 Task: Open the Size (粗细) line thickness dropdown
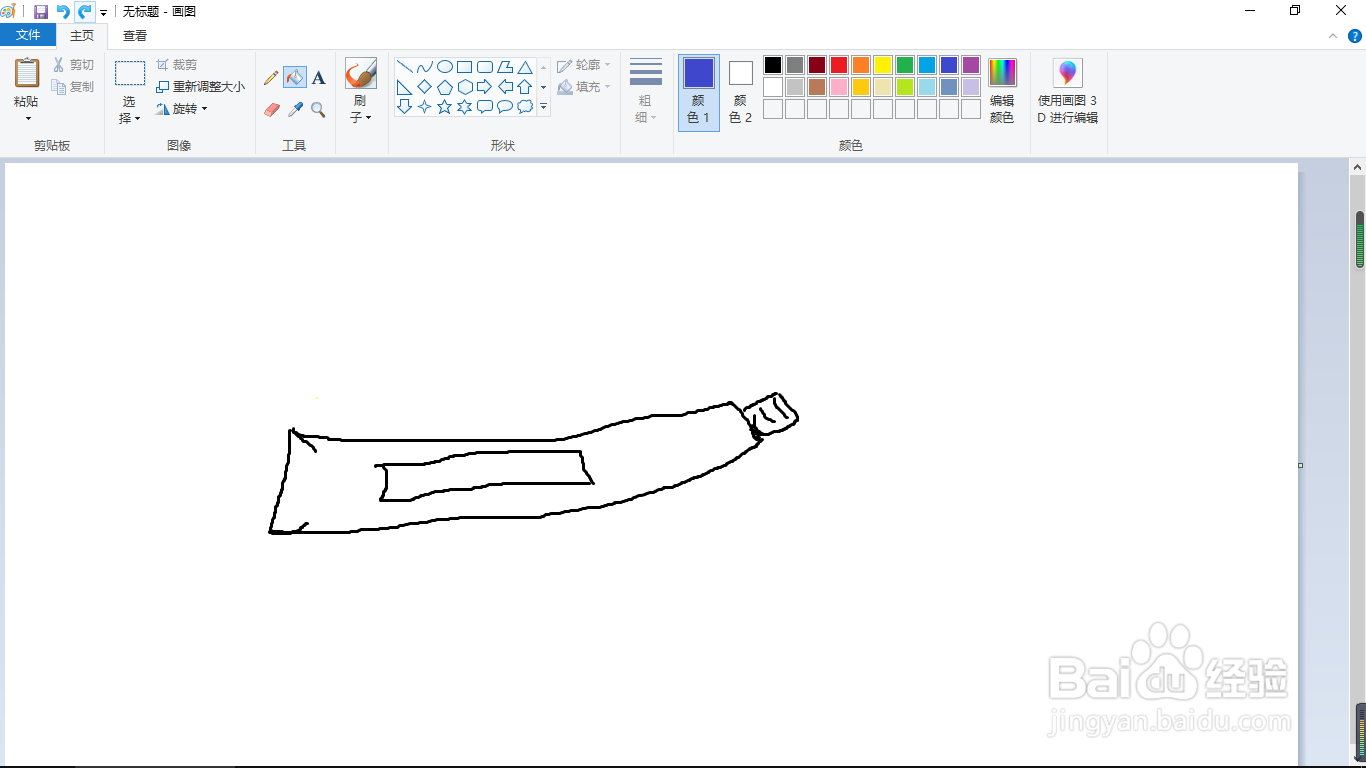pyautogui.click(x=646, y=90)
